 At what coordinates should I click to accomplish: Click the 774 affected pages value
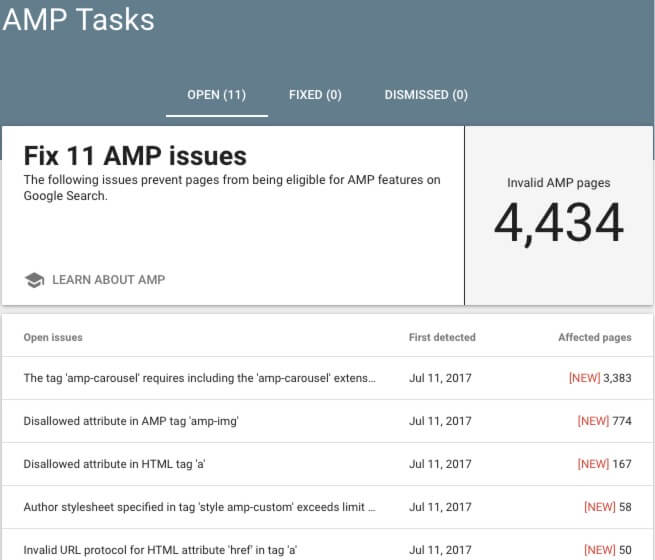click(622, 421)
